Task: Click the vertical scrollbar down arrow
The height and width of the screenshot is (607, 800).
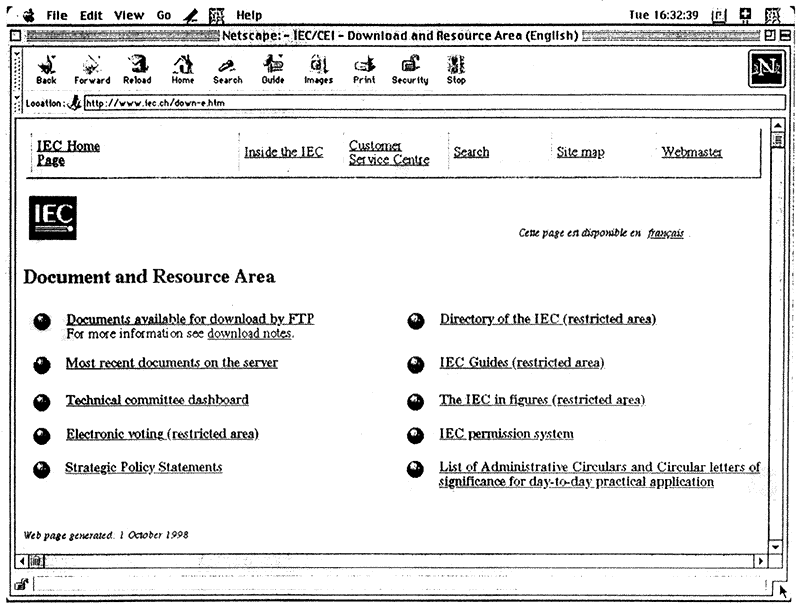Action: pos(776,547)
